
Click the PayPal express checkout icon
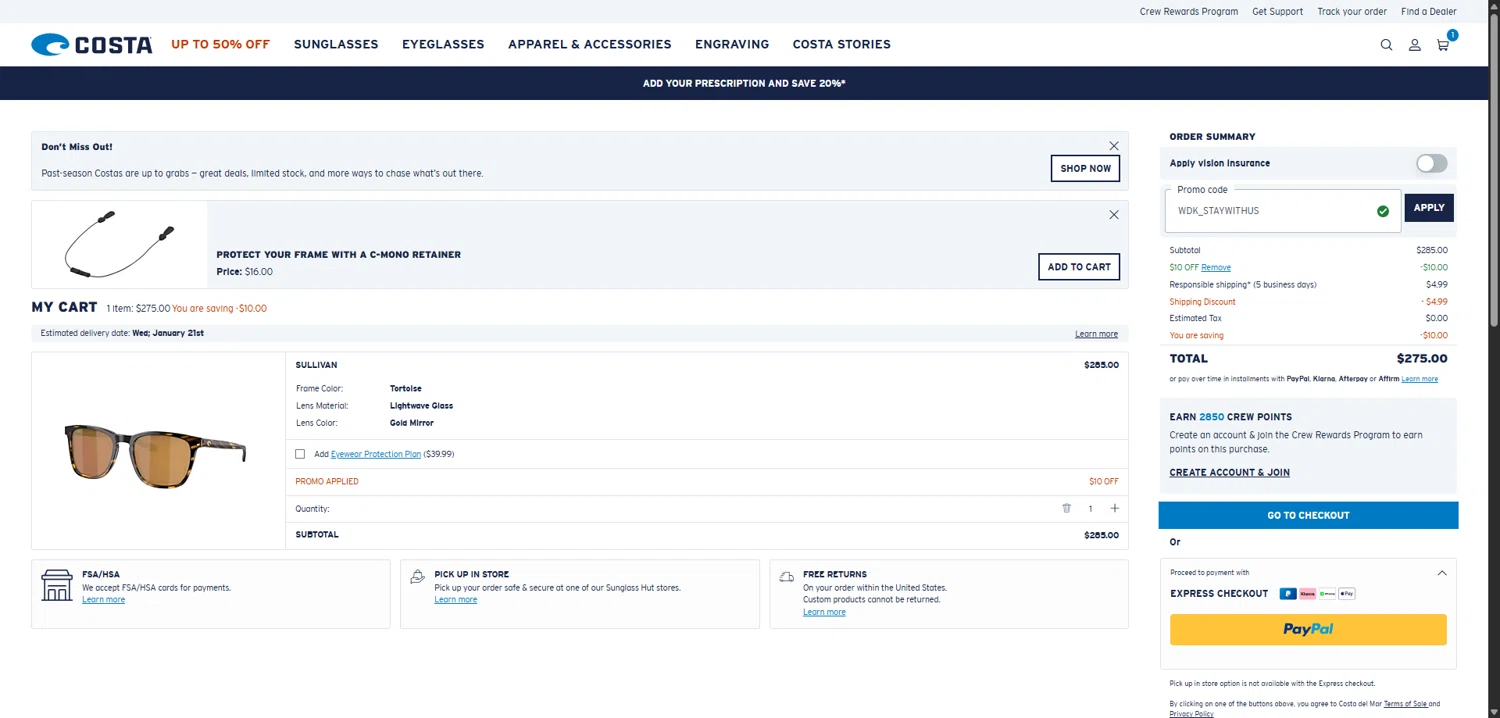tap(1288, 593)
